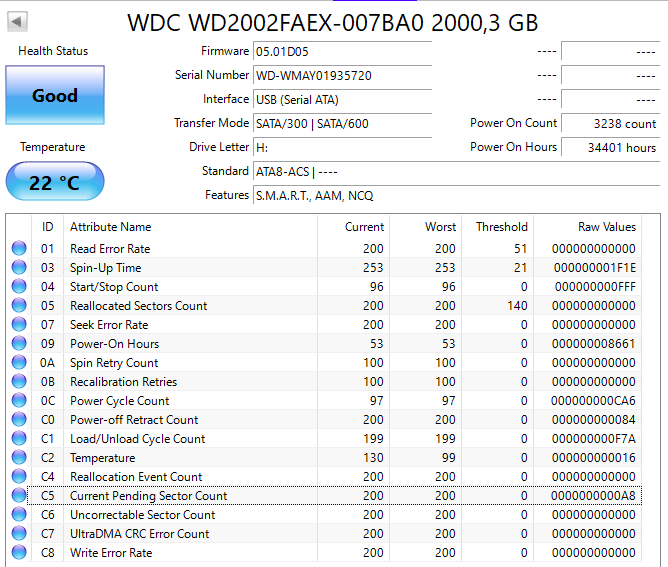Click the status orb for Current Pending Sector Count

(19, 496)
